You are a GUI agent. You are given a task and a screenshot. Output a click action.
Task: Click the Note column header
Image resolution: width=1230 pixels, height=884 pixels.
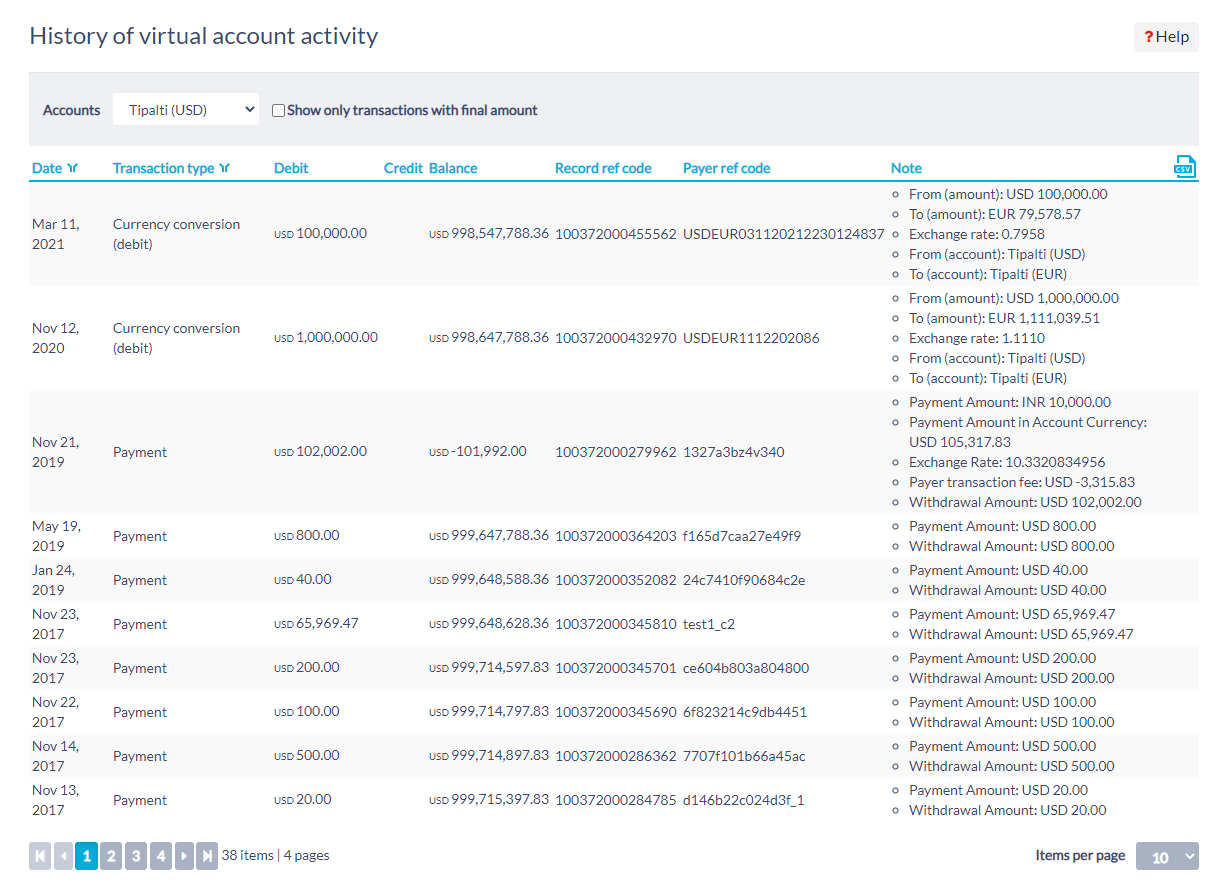point(906,168)
